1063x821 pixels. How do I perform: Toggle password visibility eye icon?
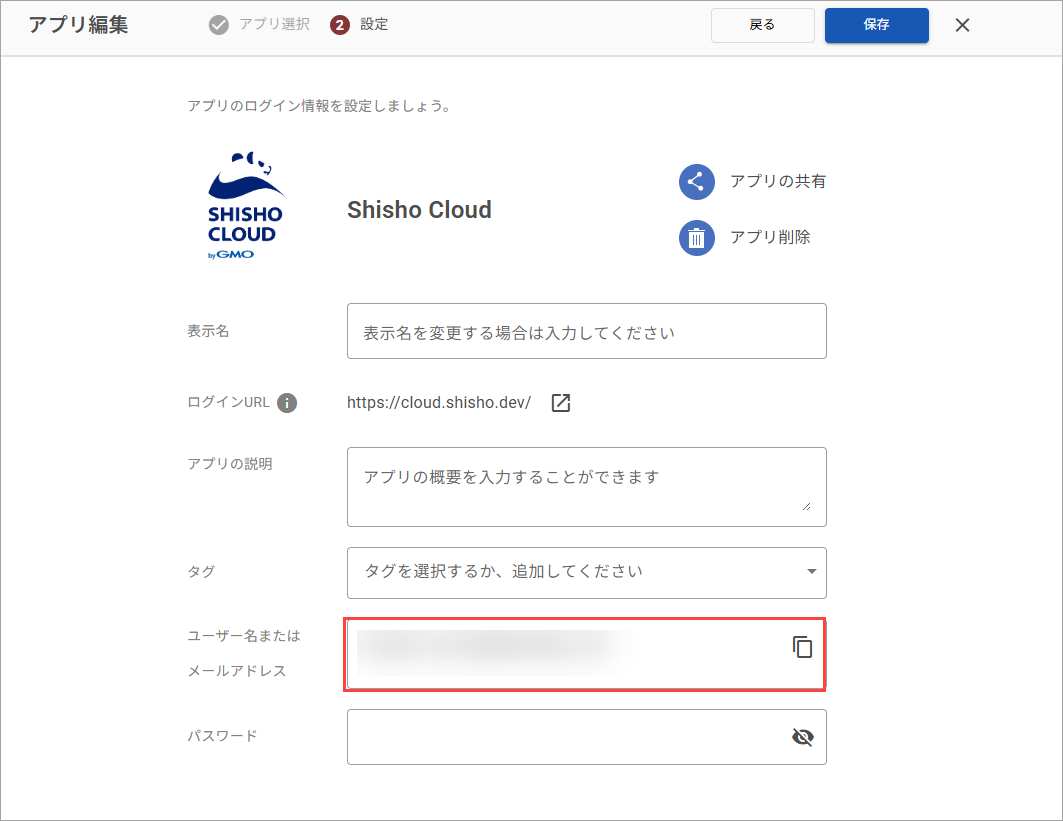click(x=803, y=737)
